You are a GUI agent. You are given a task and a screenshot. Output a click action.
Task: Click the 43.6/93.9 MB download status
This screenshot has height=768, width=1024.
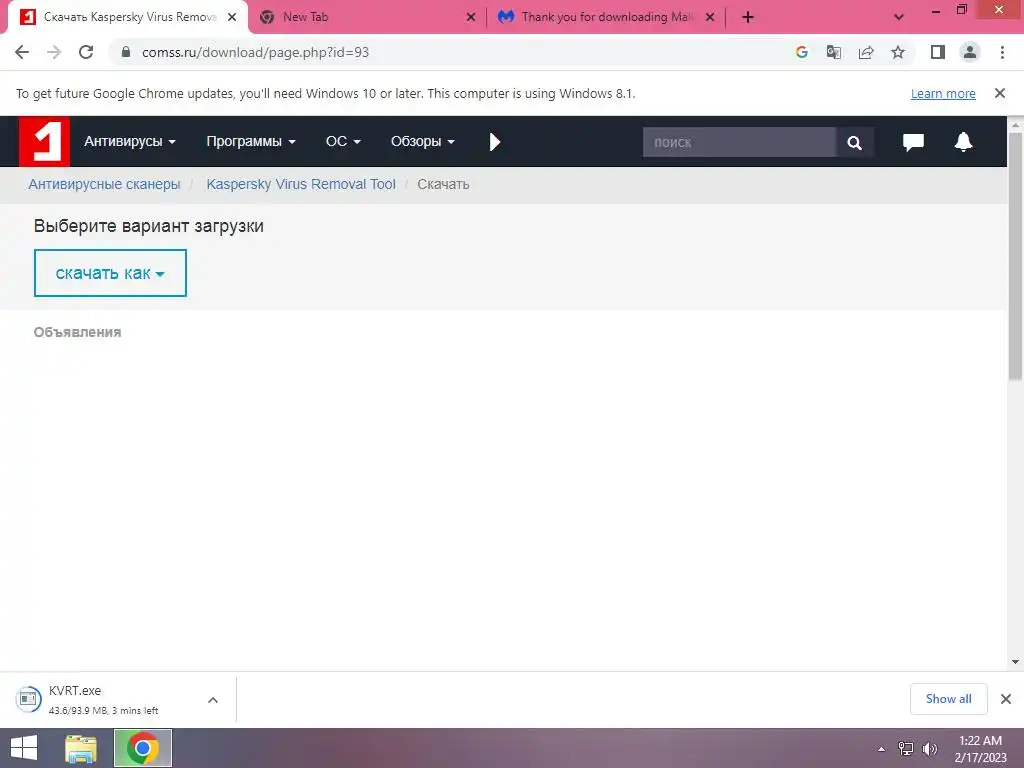[x=104, y=711]
